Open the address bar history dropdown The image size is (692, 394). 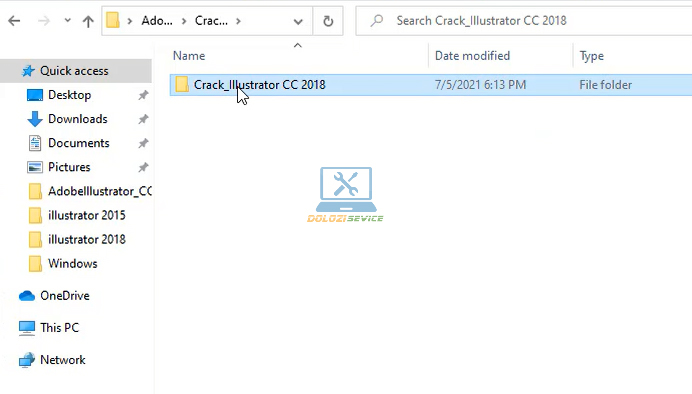(298, 21)
